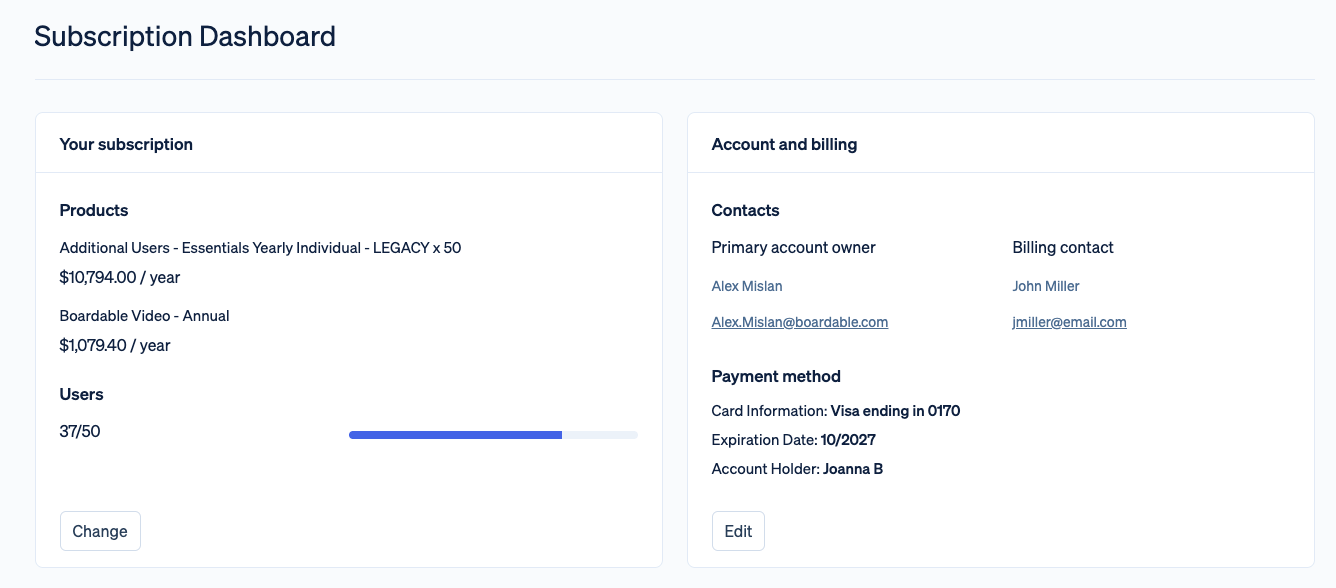Select the $10,794.00 / year price
Image resolution: width=1336 pixels, height=588 pixels.
pyautogui.click(x=120, y=277)
